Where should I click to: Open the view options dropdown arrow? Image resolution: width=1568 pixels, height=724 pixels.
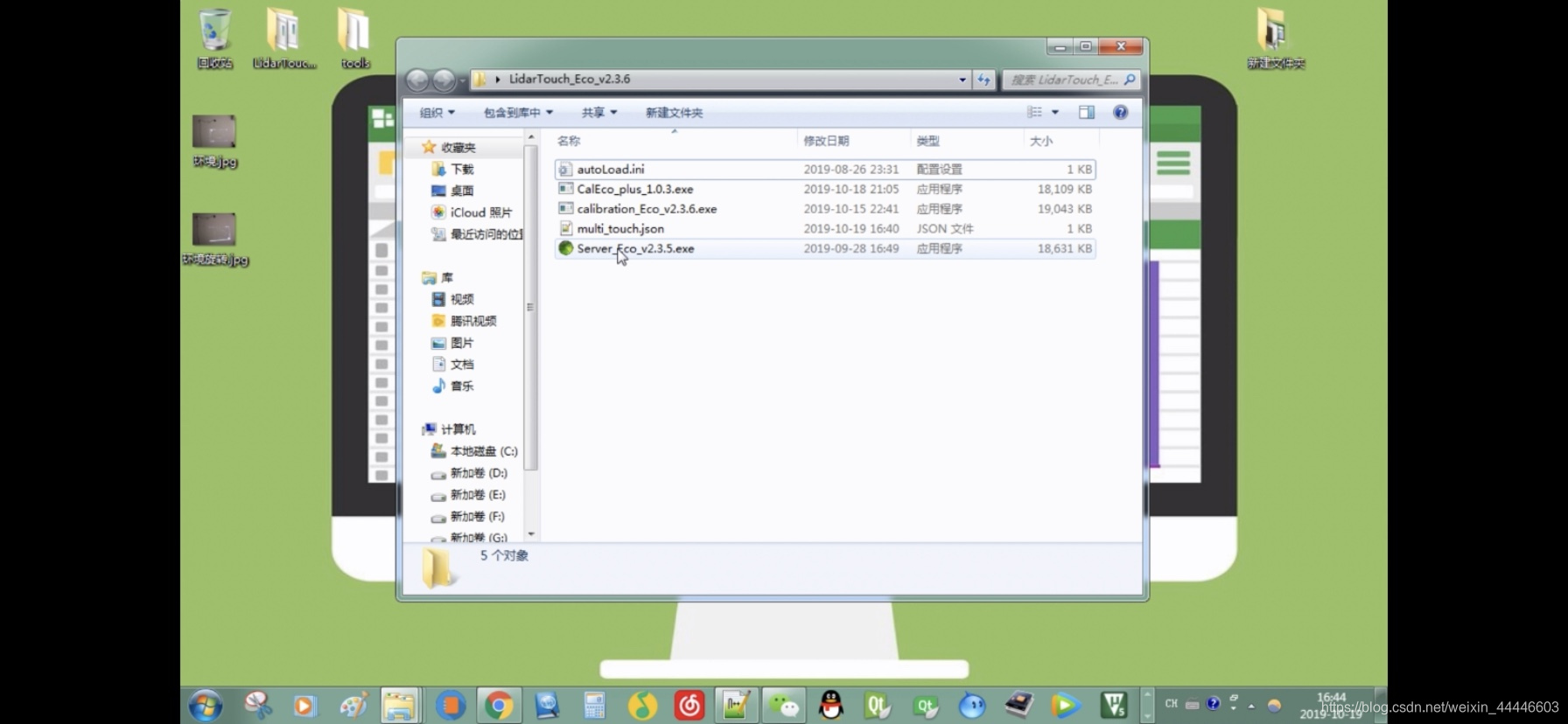(x=1055, y=112)
